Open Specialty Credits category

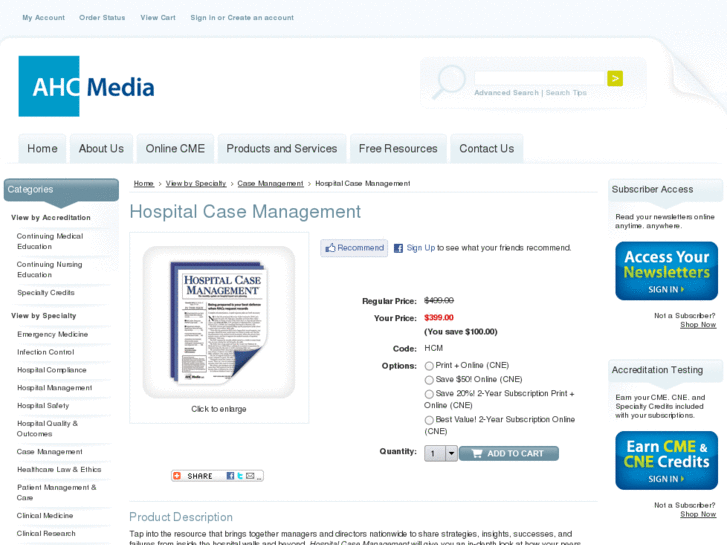coord(46,293)
